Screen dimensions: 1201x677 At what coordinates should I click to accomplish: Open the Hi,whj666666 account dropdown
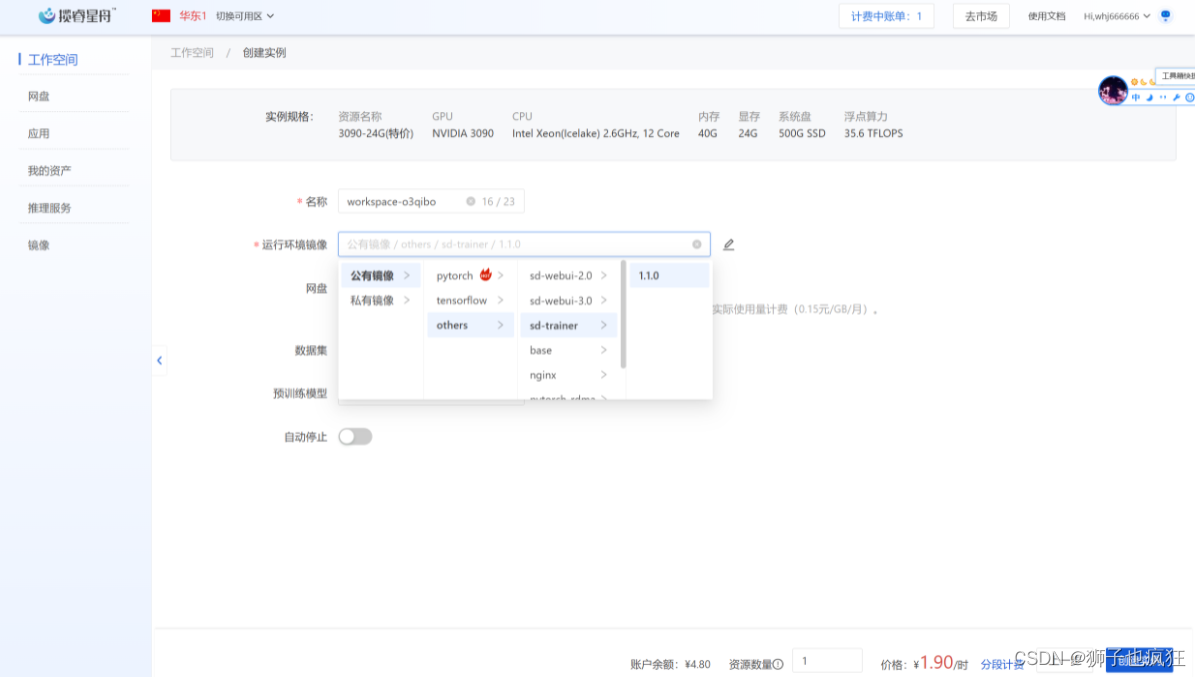click(x=1112, y=16)
